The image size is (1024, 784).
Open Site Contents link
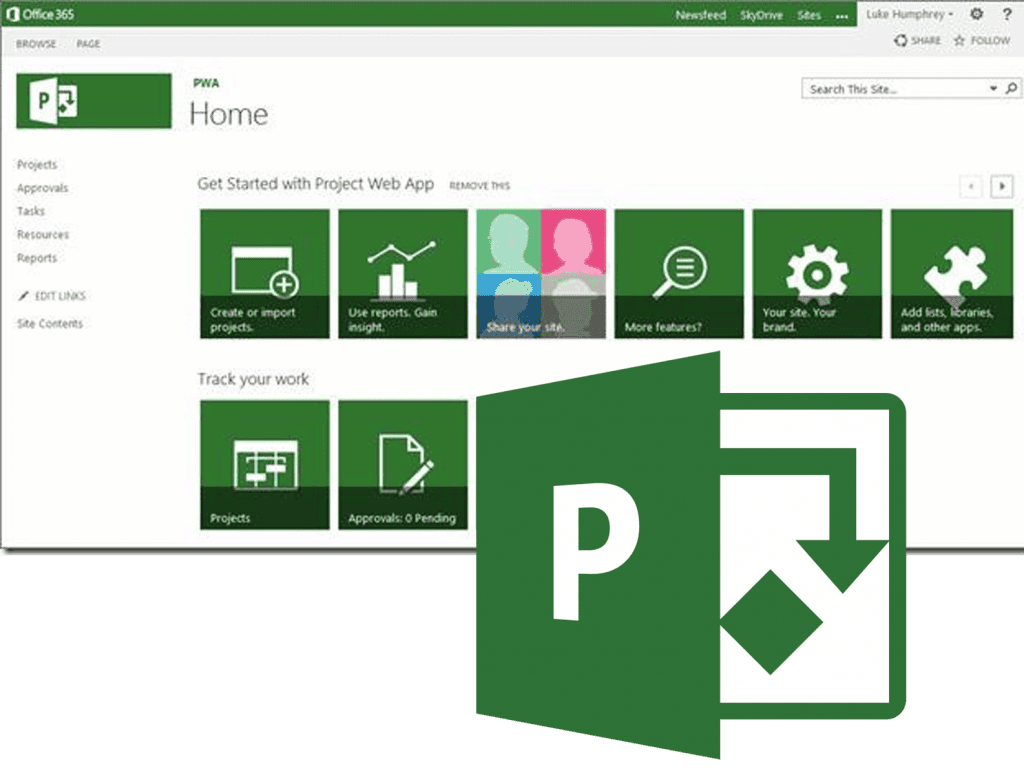[x=50, y=323]
